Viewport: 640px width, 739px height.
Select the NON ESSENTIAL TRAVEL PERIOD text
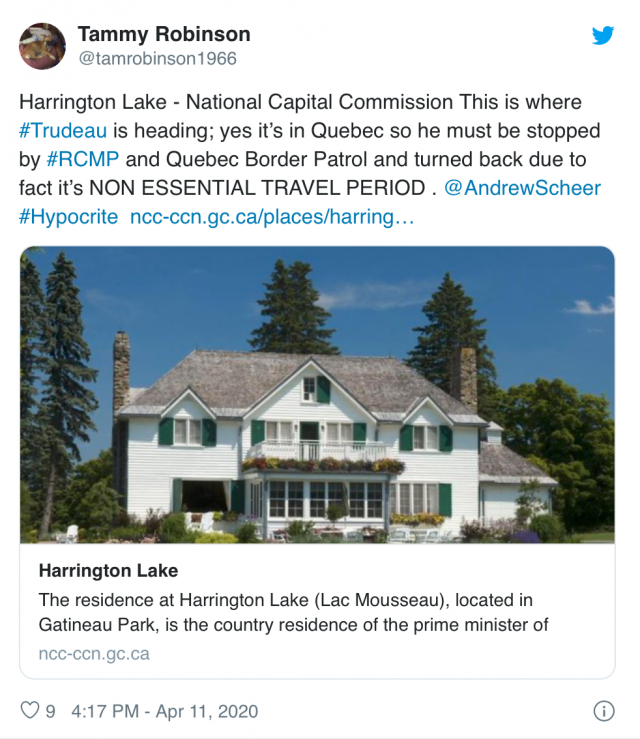[257, 188]
